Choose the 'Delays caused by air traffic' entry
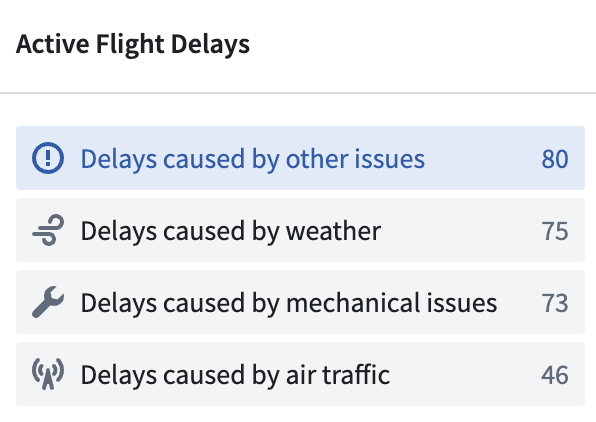The height and width of the screenshot is (422, 596). coord(300,374)
